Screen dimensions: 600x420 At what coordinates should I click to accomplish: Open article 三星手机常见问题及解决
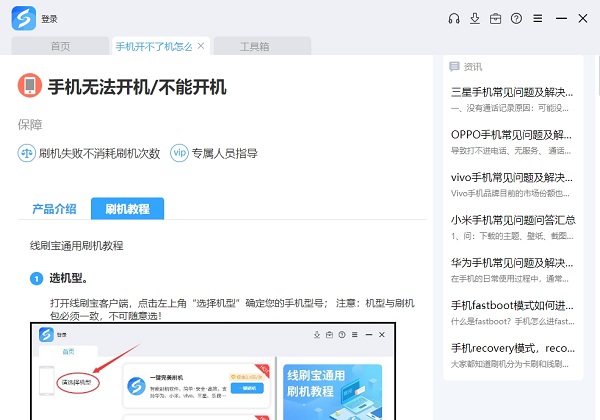(512, 92)
